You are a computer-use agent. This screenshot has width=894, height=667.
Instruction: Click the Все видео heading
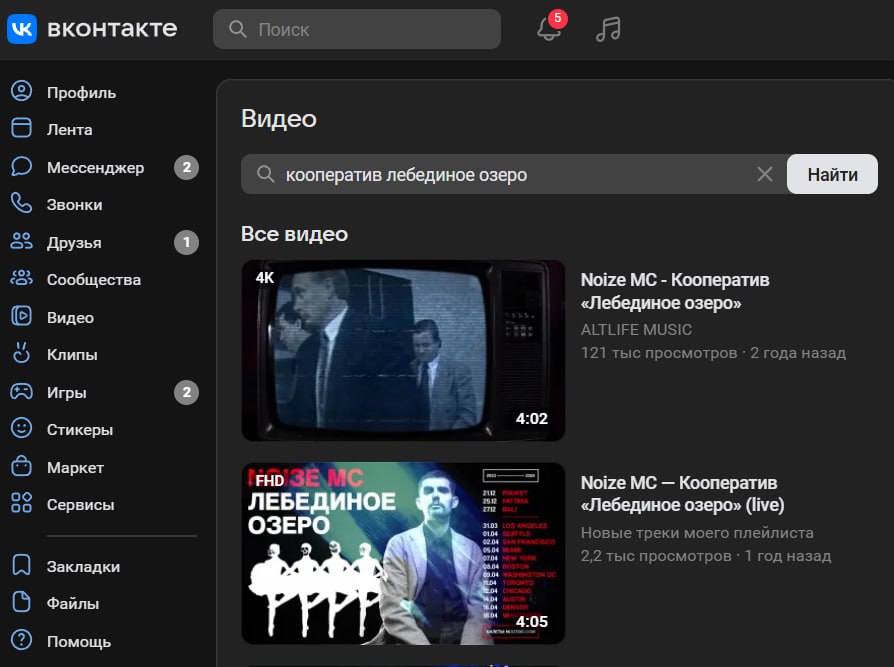tap(294, 234)
